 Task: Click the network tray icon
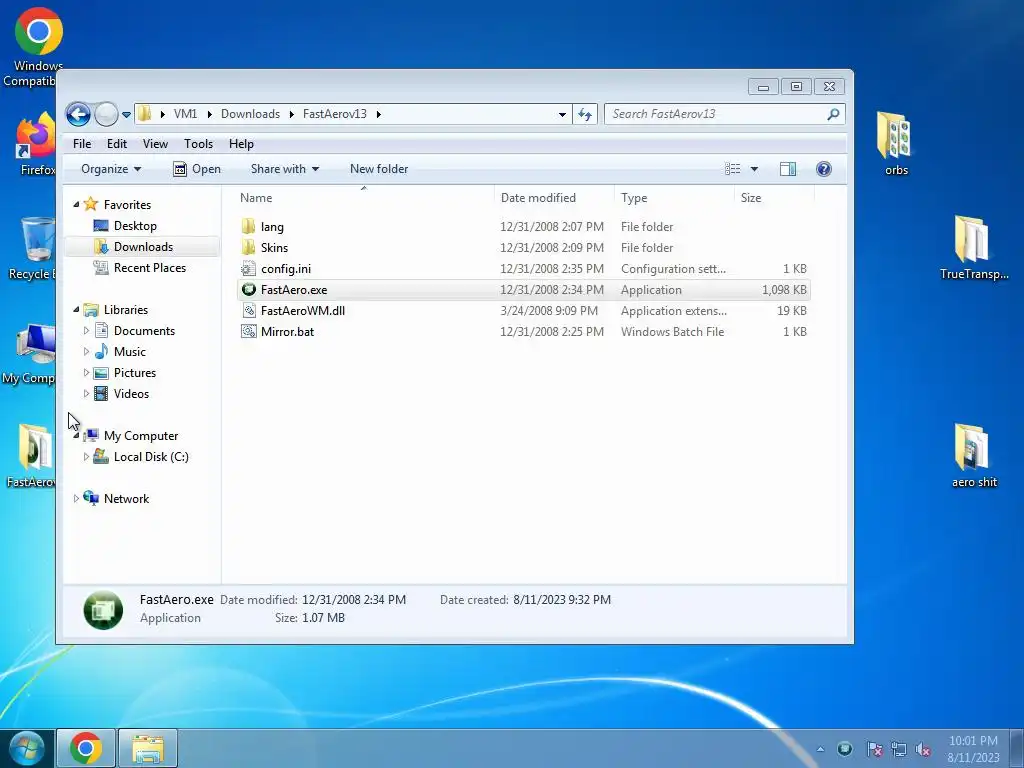pyautogui.click(x=899, y=750)
